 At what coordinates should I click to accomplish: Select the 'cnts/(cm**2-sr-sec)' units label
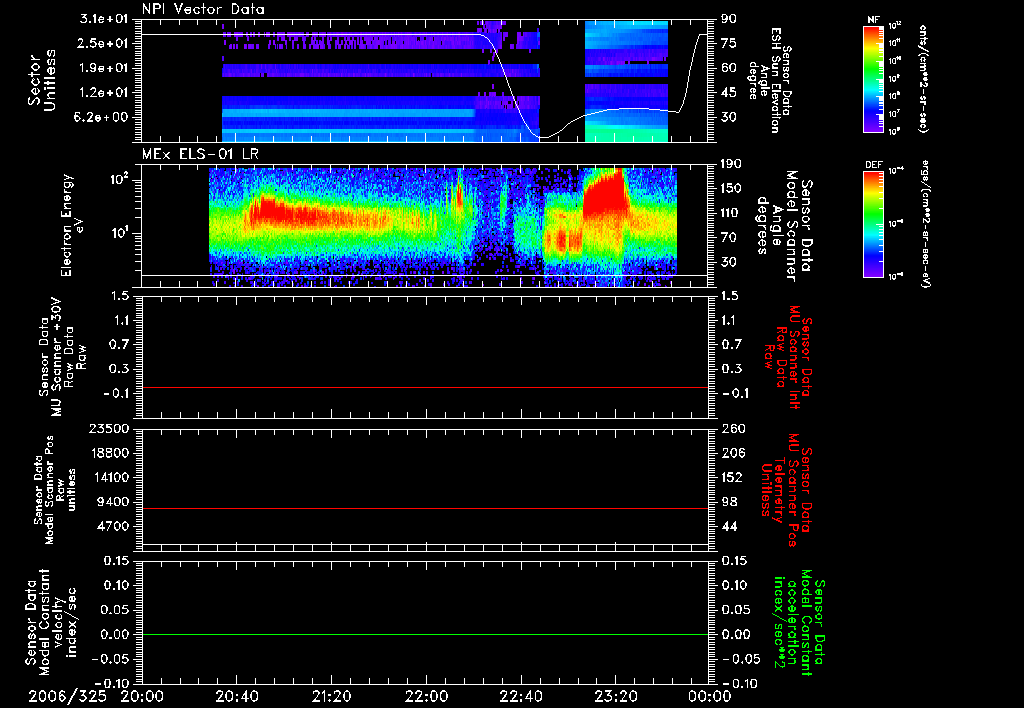(x=923, y=79)
